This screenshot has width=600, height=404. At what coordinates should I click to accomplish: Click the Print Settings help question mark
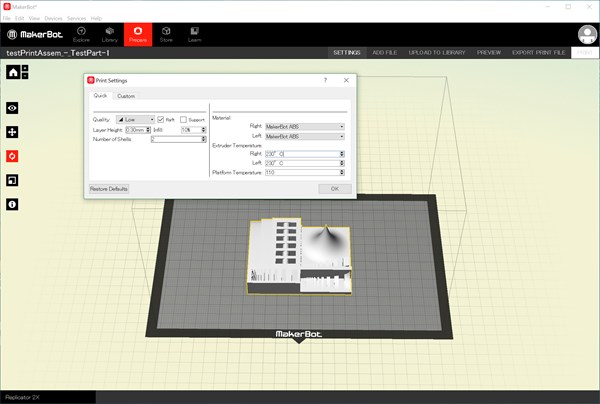(325, 80)
